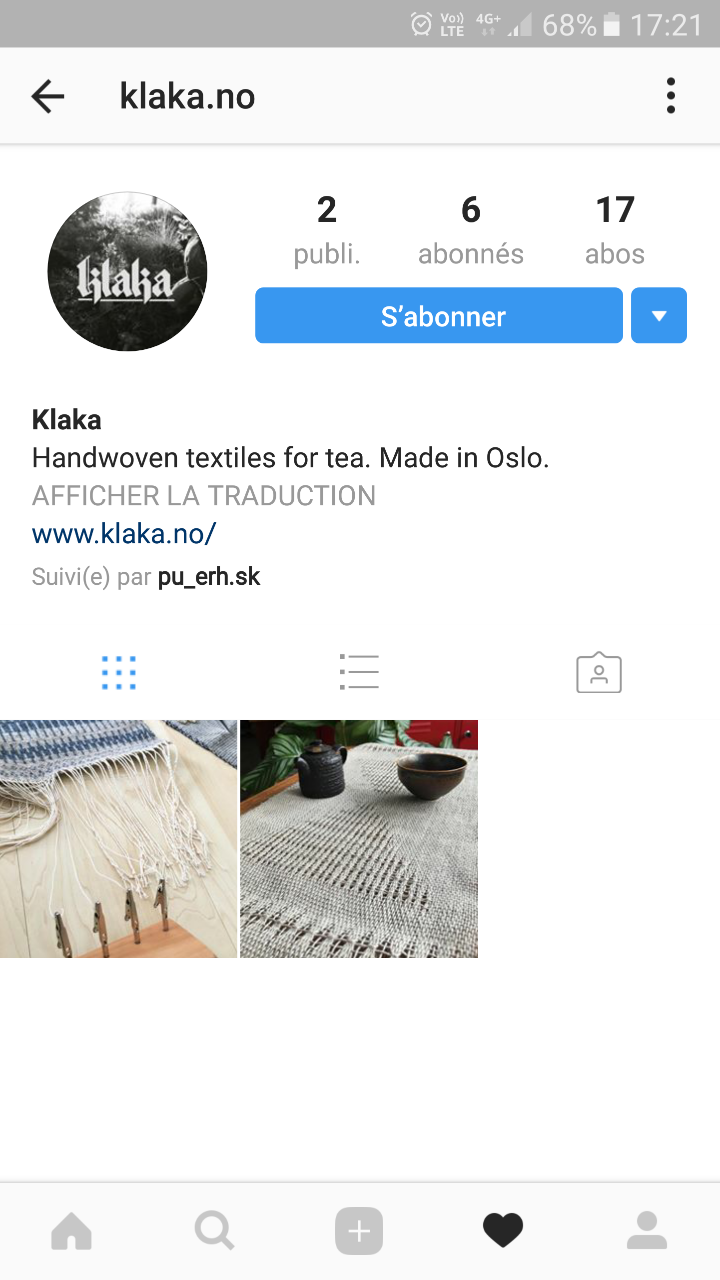Tap the Klaka profile picture

point(127,271)
